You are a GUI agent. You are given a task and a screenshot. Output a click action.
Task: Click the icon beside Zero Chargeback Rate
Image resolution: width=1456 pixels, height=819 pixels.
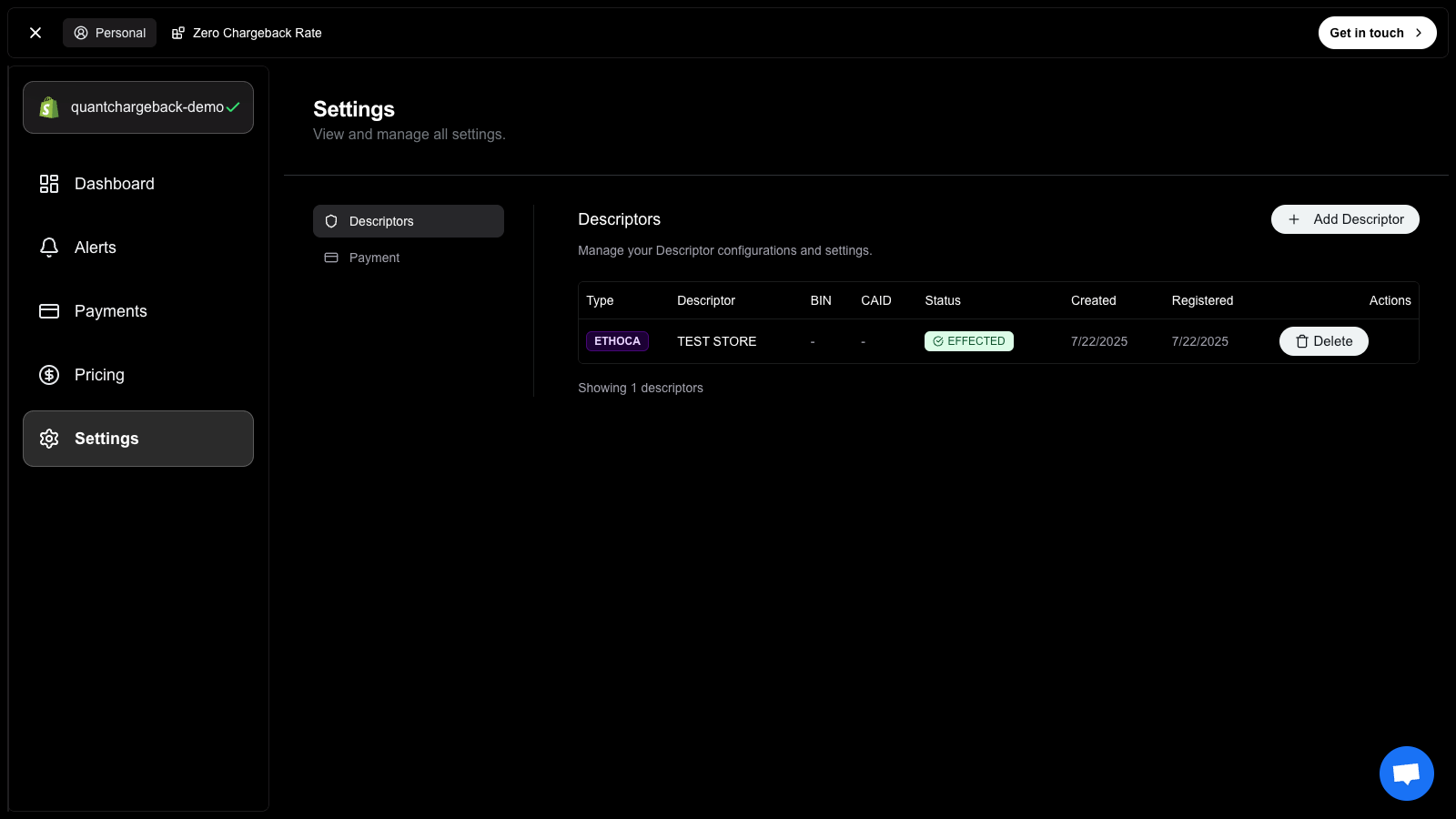click(x=178, y=33)
